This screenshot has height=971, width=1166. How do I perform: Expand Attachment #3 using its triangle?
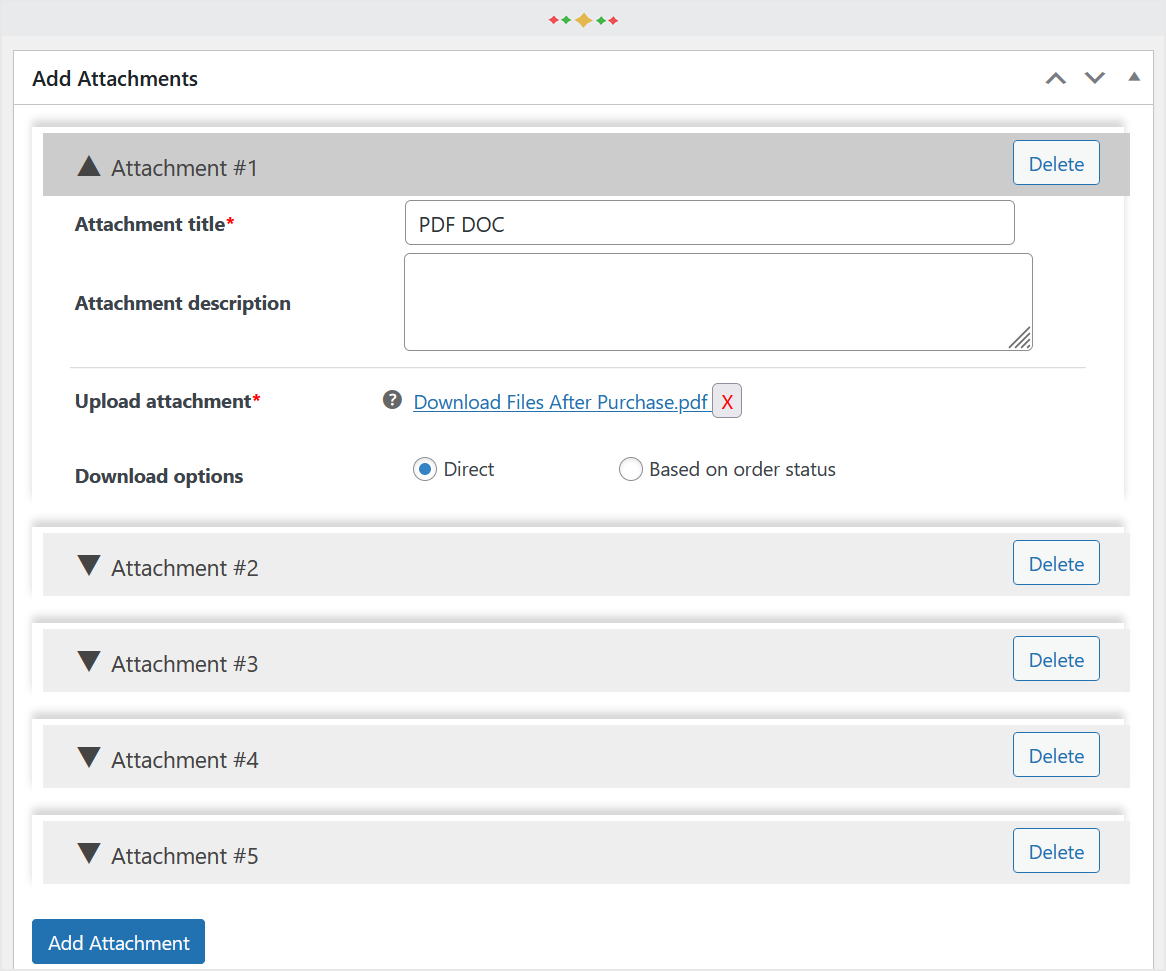click(x=89, y=660)
